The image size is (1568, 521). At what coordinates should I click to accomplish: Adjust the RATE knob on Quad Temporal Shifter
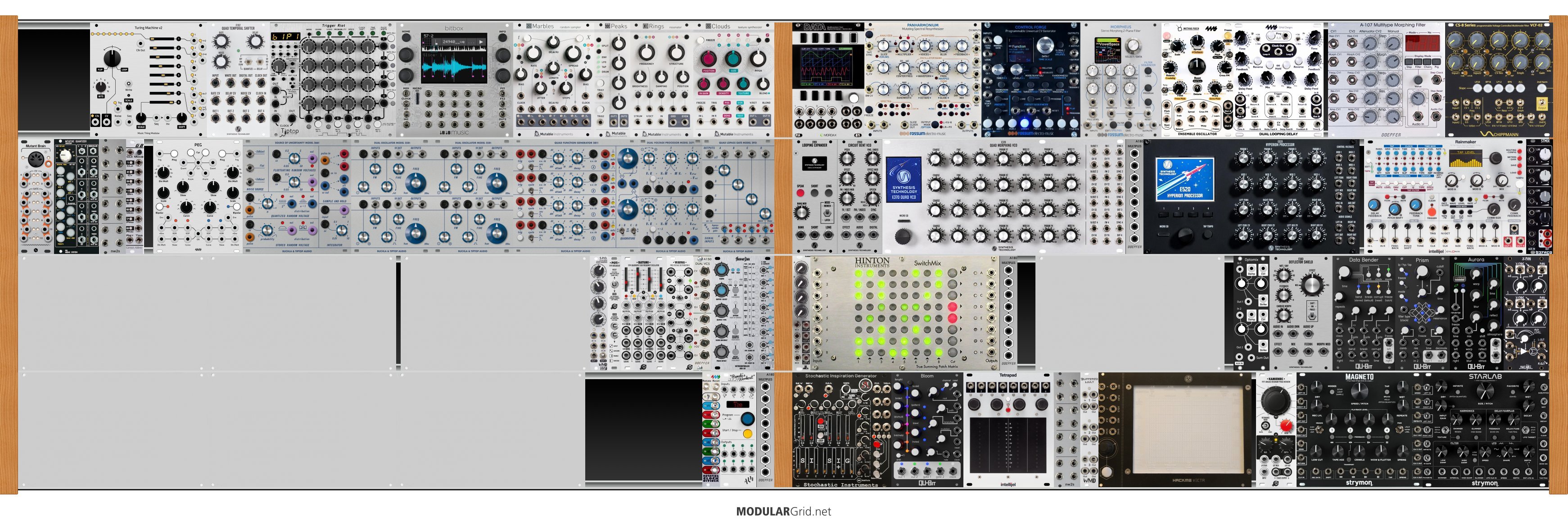(221, 40)
